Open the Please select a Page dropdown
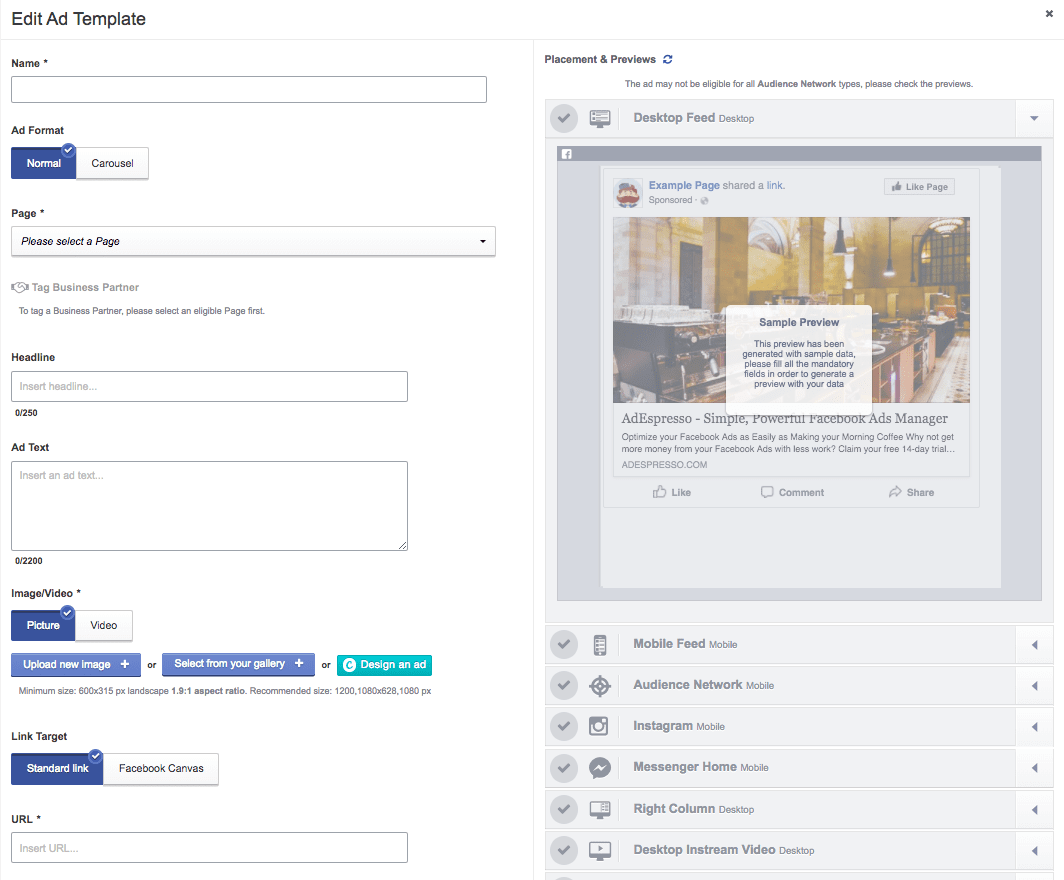The width and height of the screenshot is (1064, 880). click(x=253, y=241)
